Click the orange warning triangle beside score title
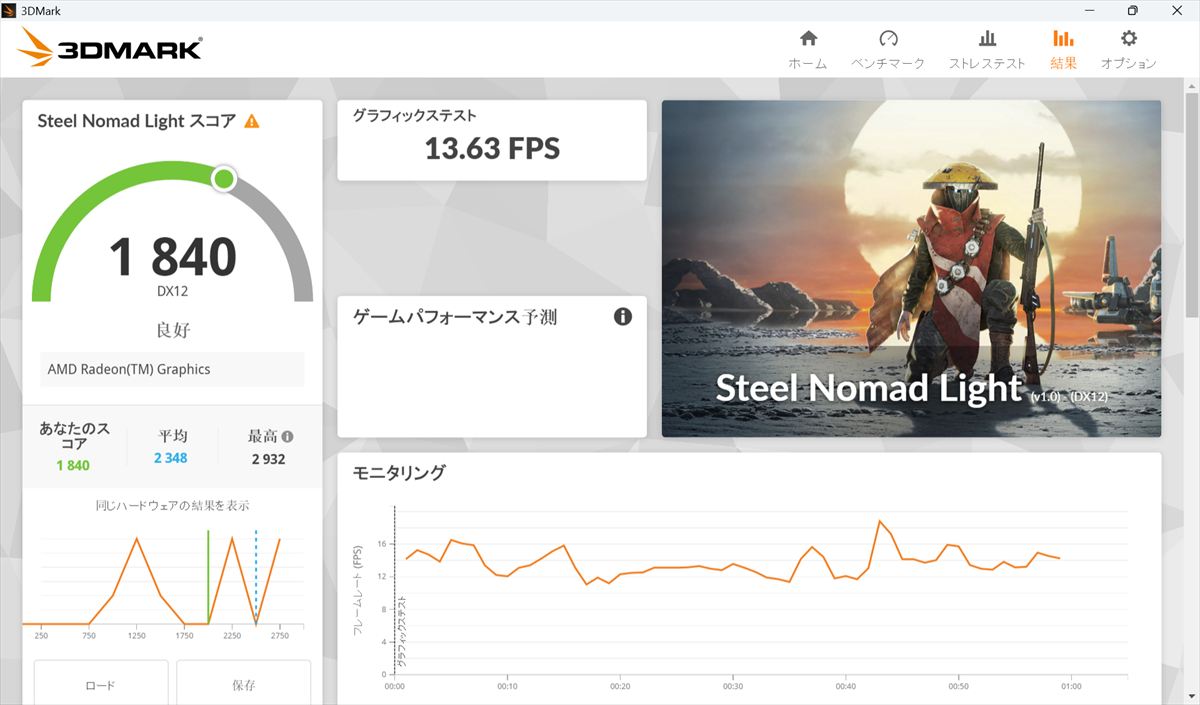Image resolution: width=1200 pixels, height=705 pixels. coord(252,121)
